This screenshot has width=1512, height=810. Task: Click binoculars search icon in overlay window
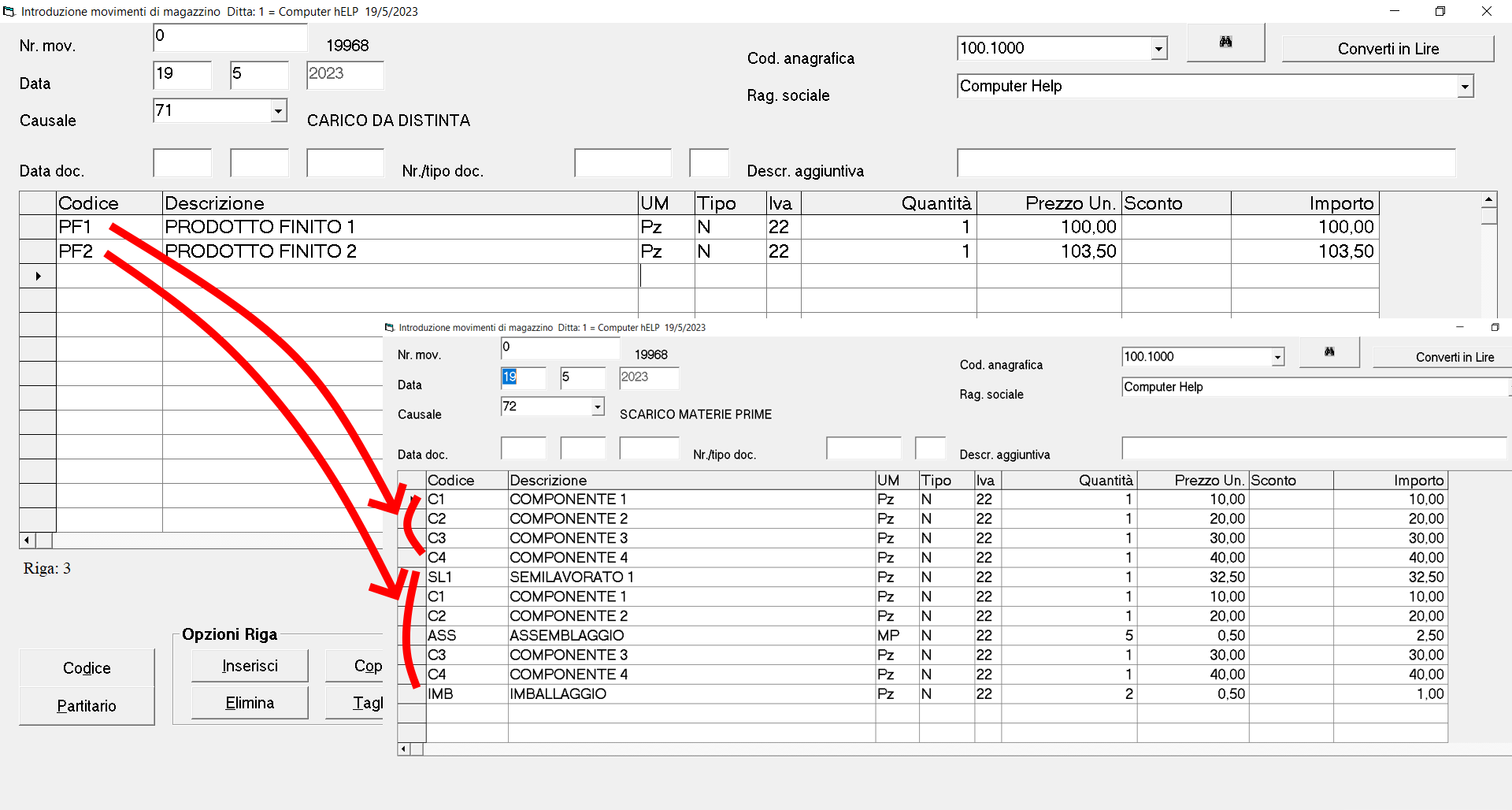(x=1329, y=352)
